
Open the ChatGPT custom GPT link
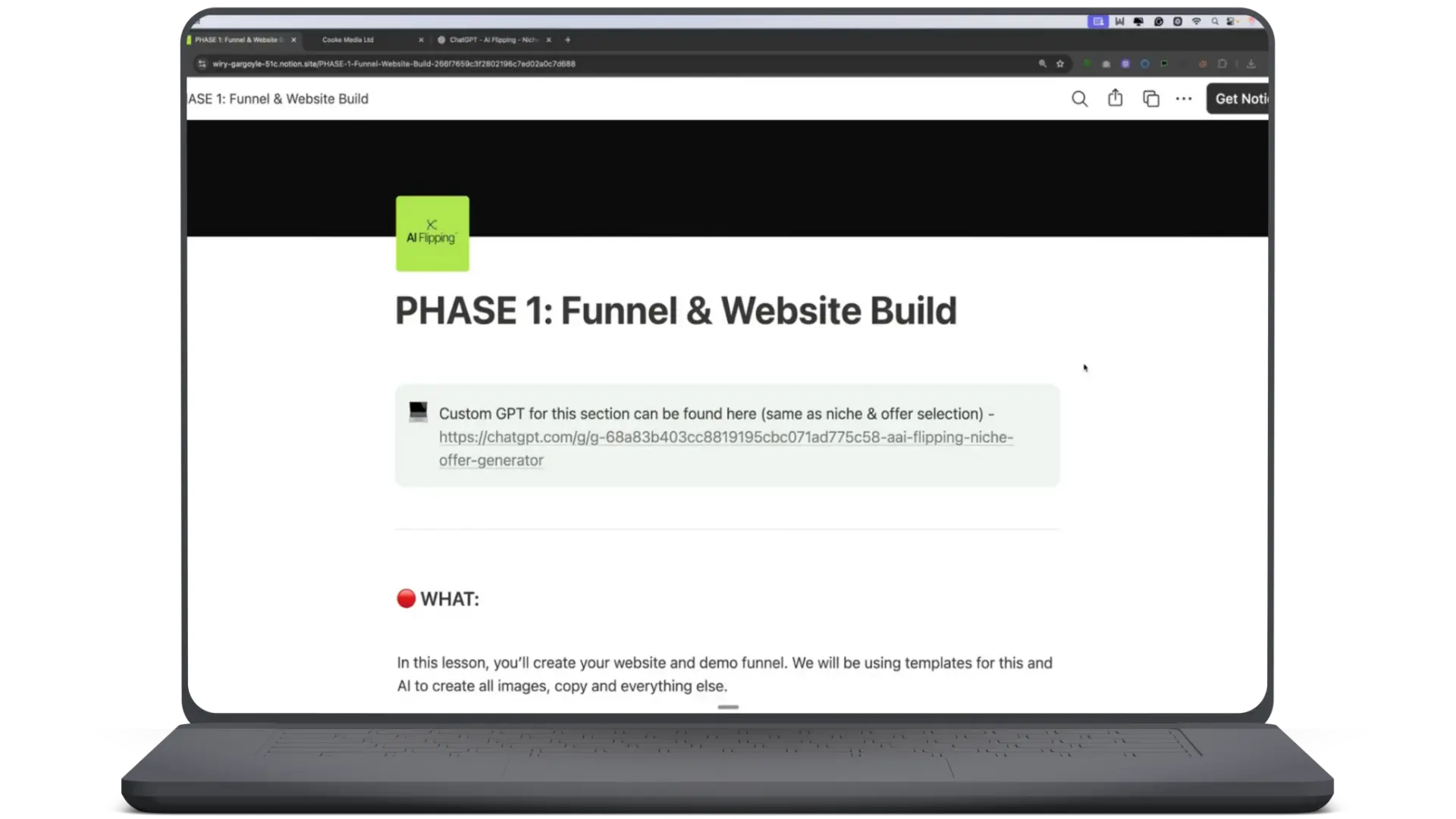(x=725, y=438)
